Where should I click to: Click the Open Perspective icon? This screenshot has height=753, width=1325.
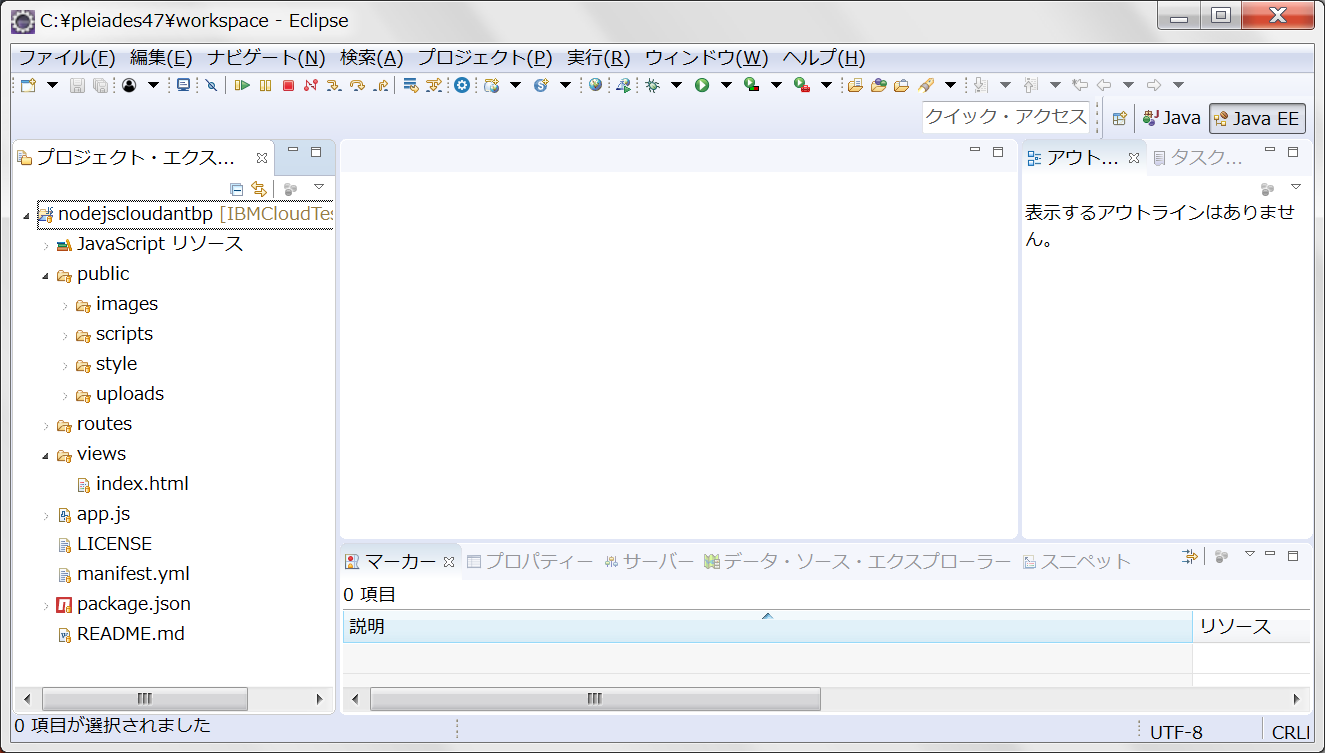point(1120,118)
